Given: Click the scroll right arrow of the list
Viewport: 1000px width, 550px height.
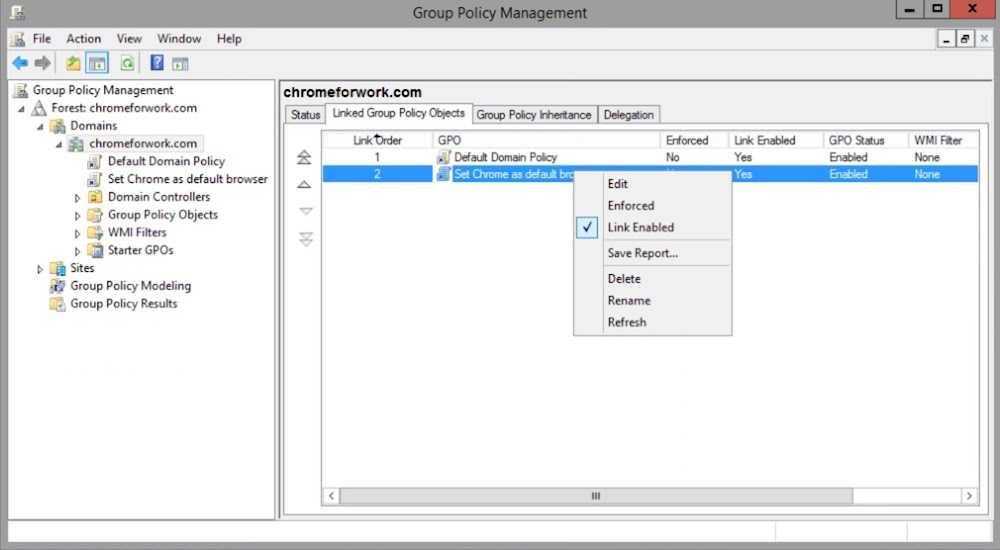Looking at the screenshot, I should [969, 496].
